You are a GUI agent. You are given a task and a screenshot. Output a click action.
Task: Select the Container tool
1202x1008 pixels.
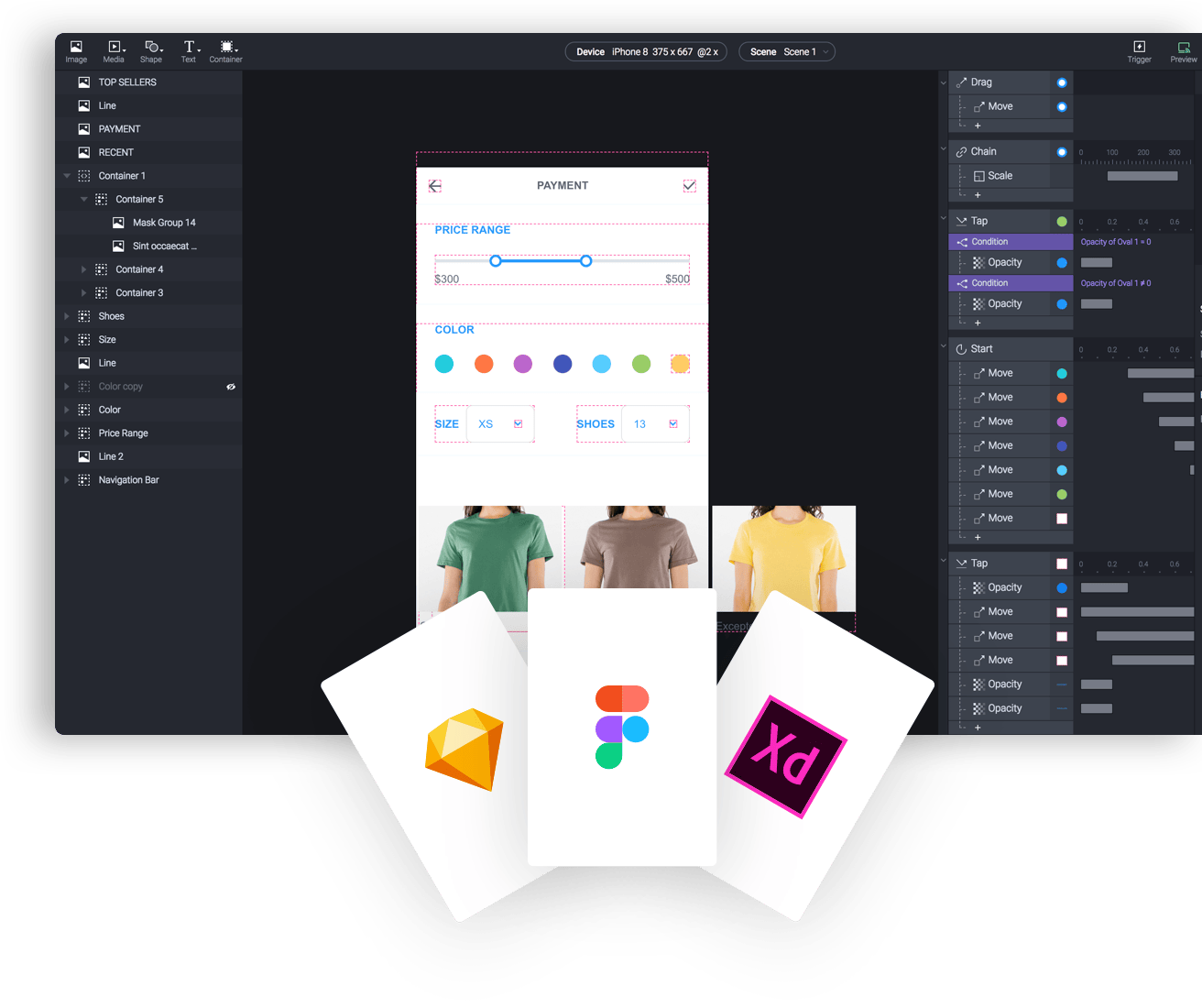225,51
